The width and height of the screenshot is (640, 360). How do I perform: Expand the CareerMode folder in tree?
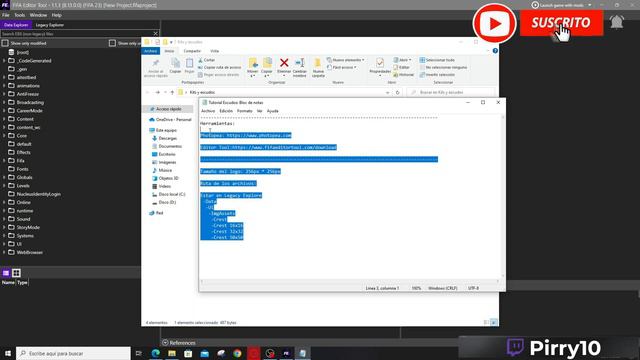[4, 111]
